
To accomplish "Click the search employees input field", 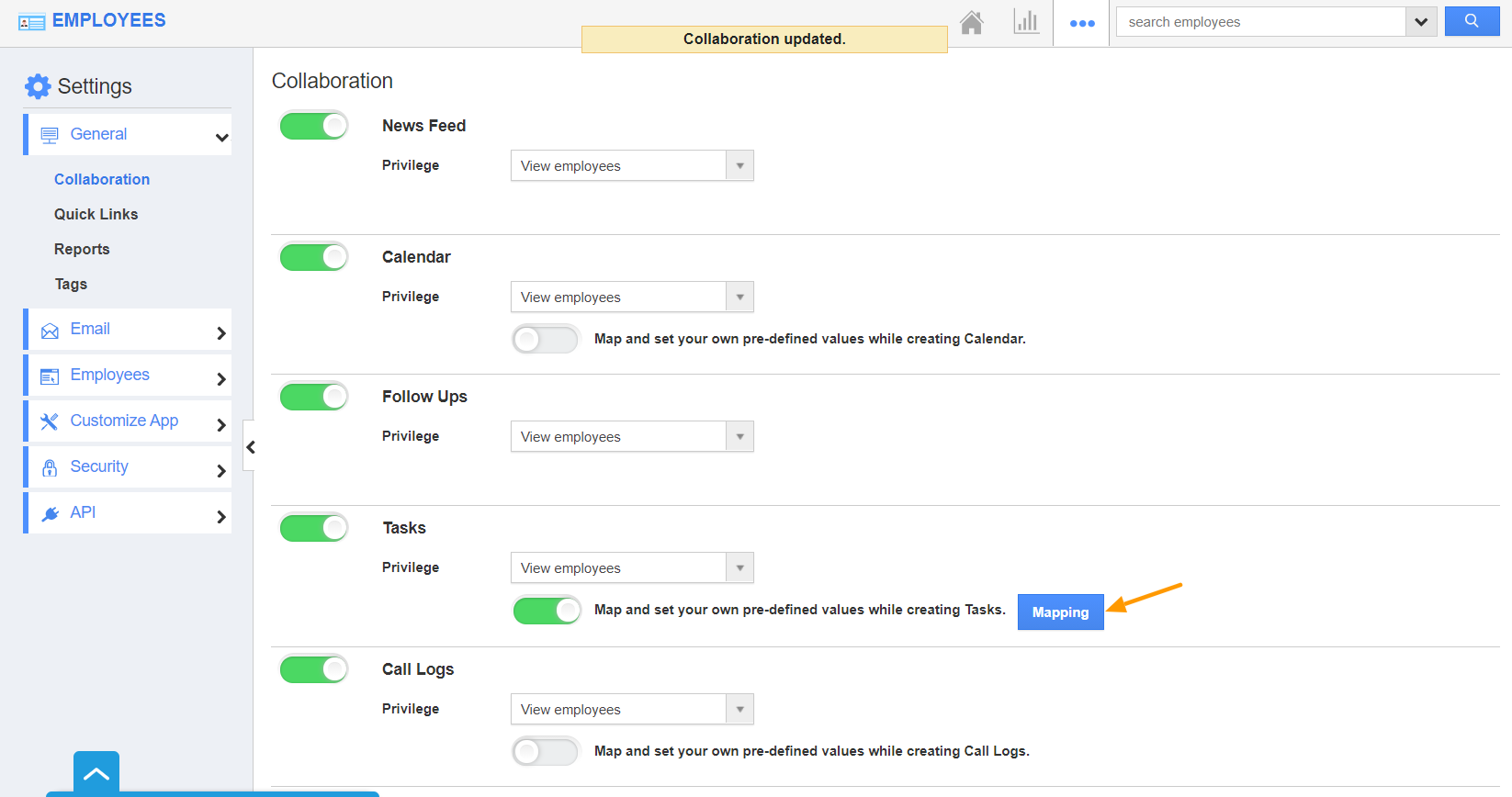I will [1260, 22].
